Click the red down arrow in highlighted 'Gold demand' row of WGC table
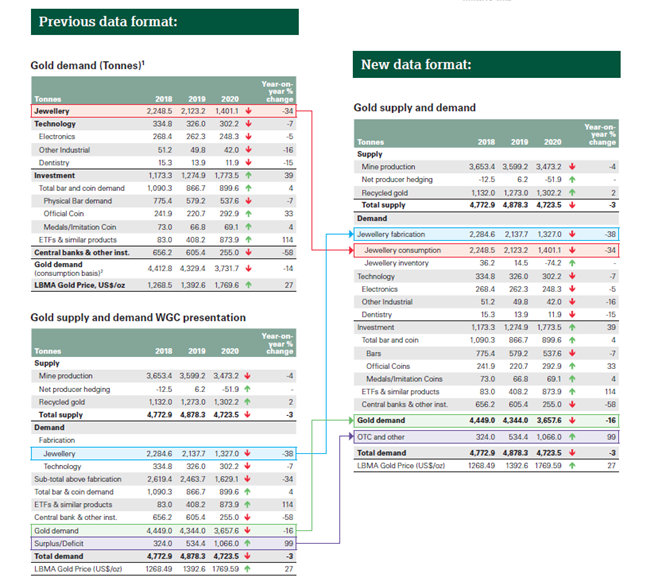The height and width of the screenshot is (585, 654). click(247, 530)
